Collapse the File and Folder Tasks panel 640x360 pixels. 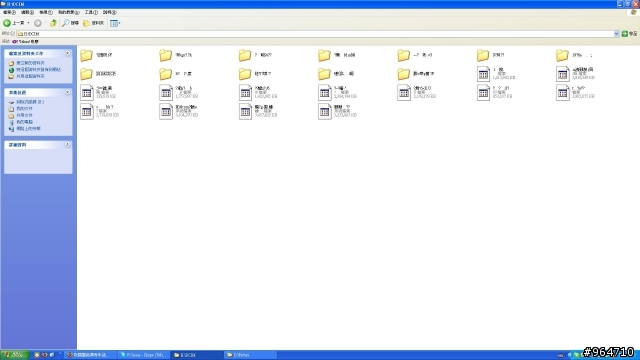68,53
